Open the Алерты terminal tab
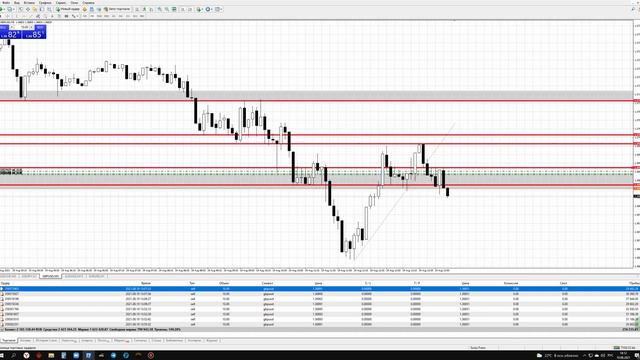Viewport: 640px width, 360px height. (x=87, y=340)
